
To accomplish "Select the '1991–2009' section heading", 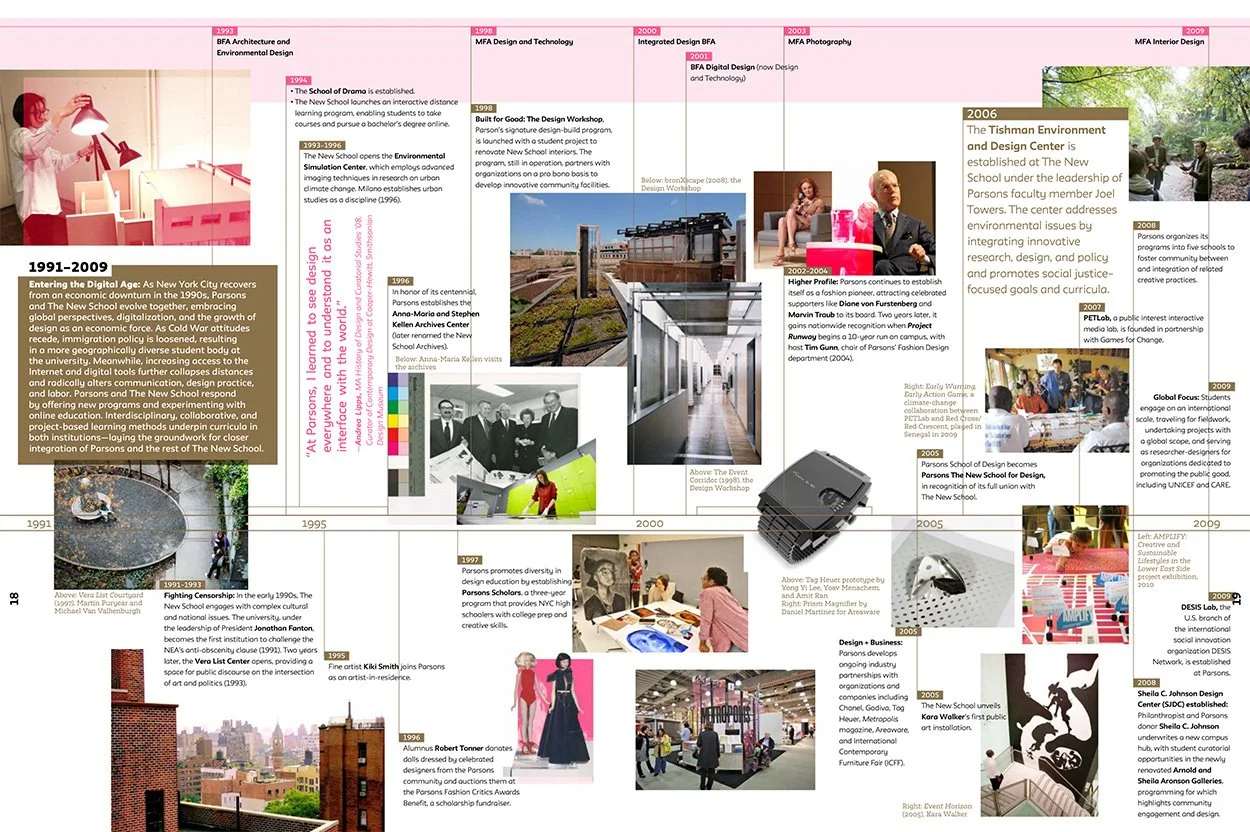I will point(68,267).
